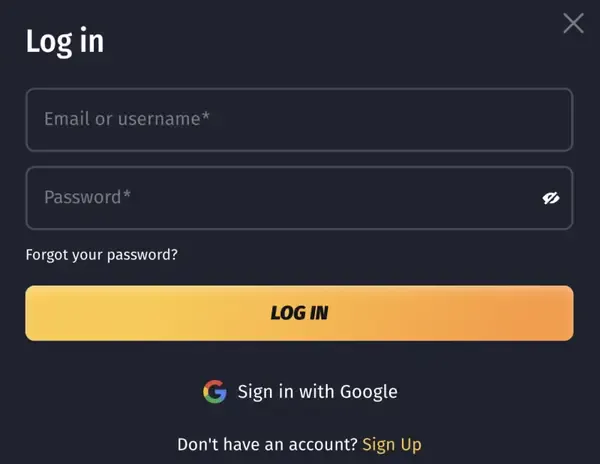This screenshot has height=464, width=600.
Task: Create a new account via Sign Up
Action: click(392, 444)
